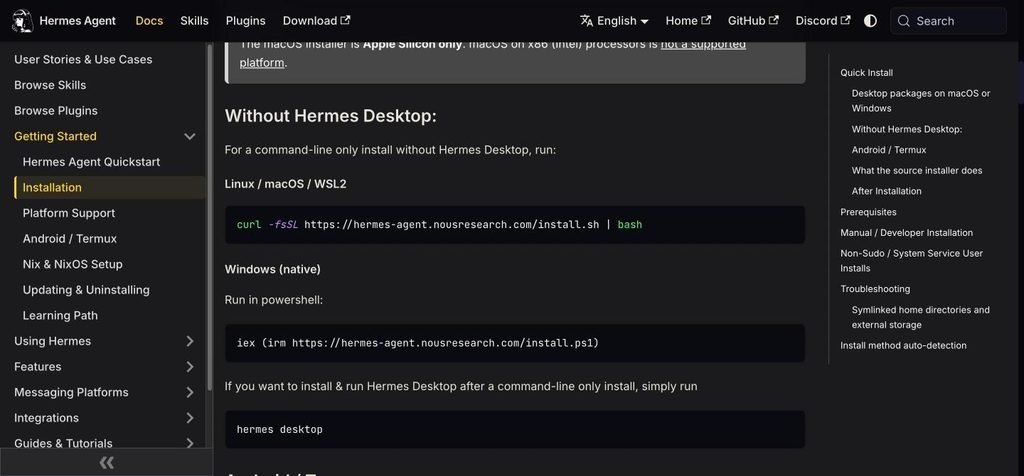The image size is (1024, 476).
Task: Jump to Quick Install in contents
Action: (867, 73)
